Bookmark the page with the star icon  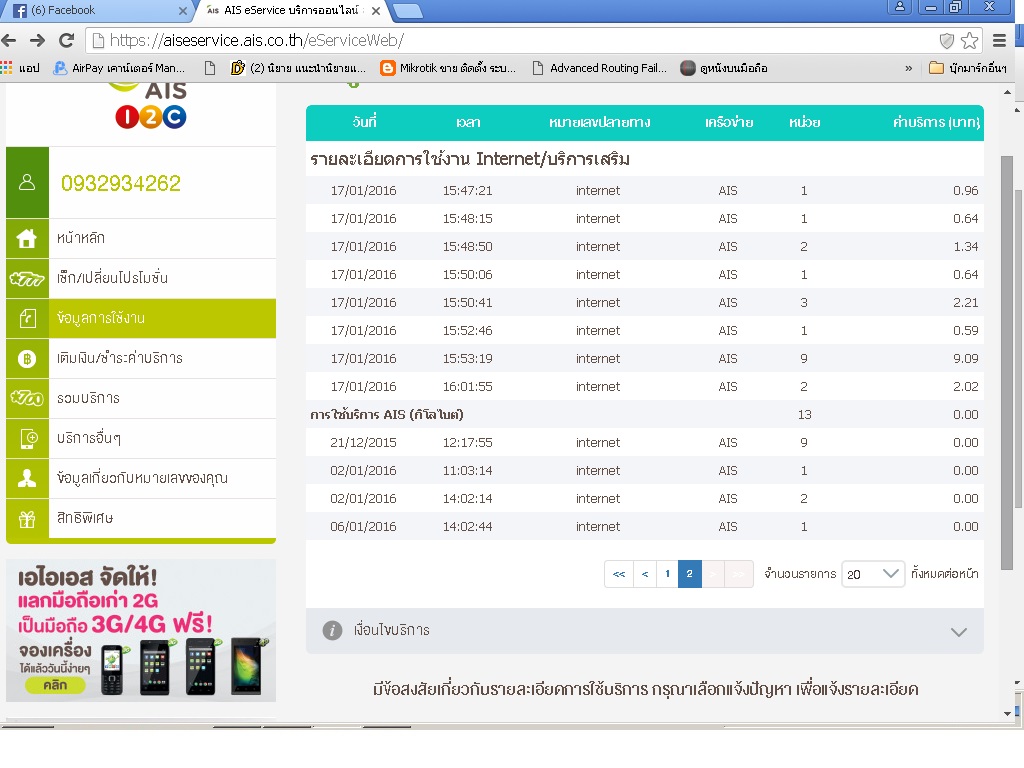(x=970, y=40)
